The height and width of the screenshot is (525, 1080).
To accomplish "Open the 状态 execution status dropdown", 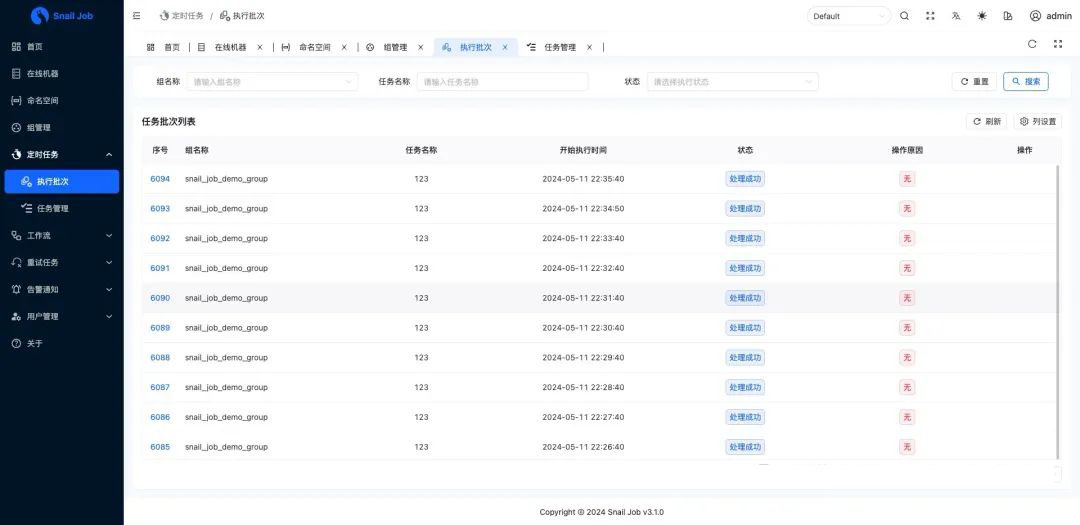I will point(732,82).
